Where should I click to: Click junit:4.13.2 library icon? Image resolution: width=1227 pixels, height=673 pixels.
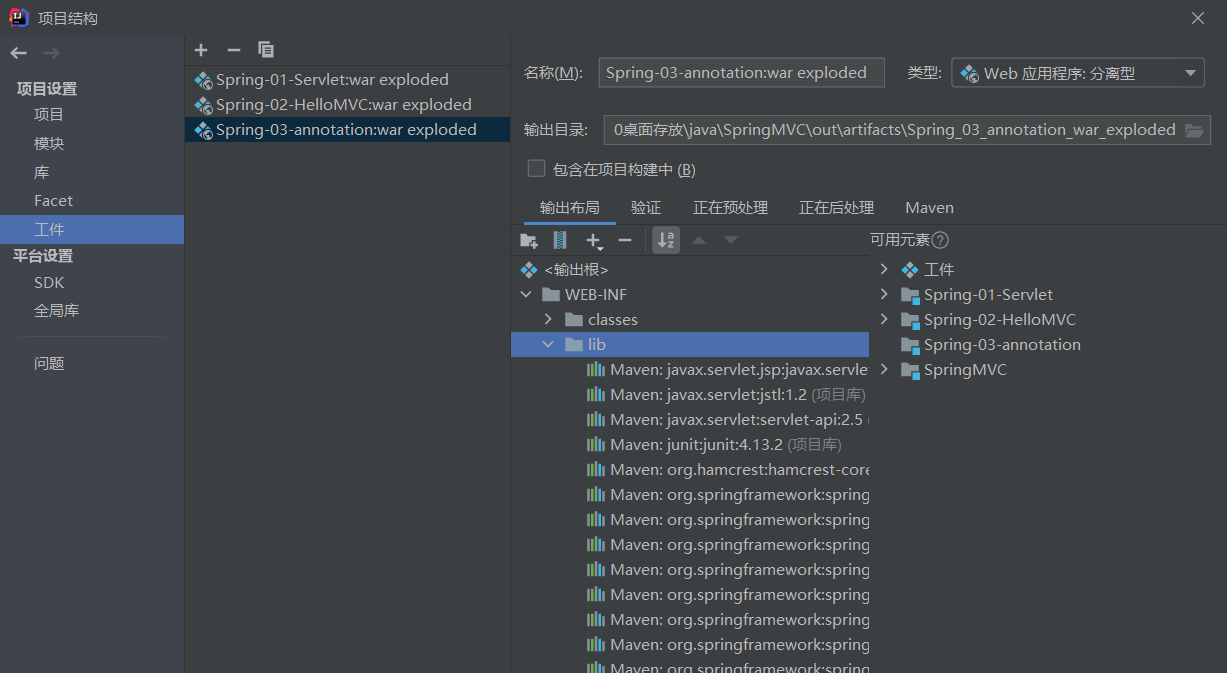596,445
